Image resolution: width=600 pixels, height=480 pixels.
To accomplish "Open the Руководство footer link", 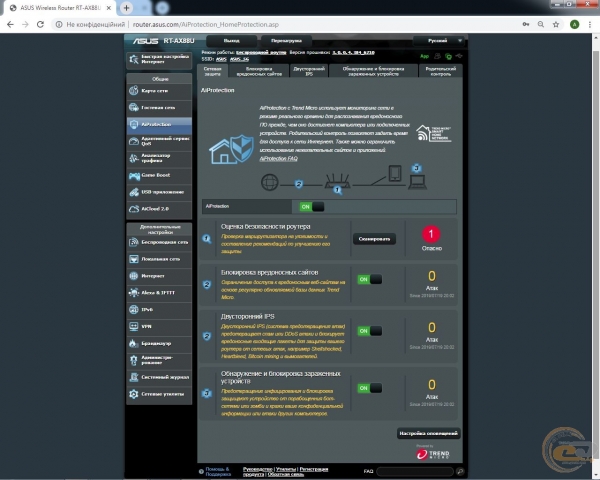I will [x=258, y=469].
